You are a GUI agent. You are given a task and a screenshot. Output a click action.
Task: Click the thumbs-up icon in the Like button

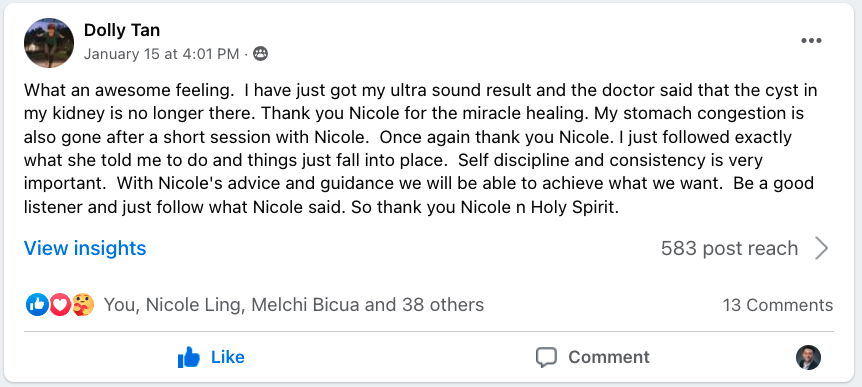pyautogui.click(x=189, y=357)
